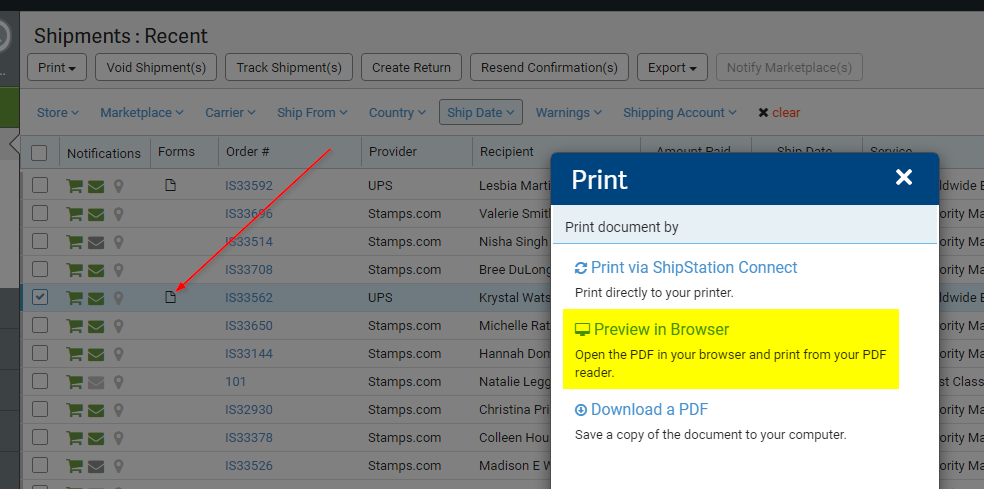Click the Void Shipment(s) button
The height and width of the screenshot is (489, 984).
pyautogui.click(x=156, y=67)
